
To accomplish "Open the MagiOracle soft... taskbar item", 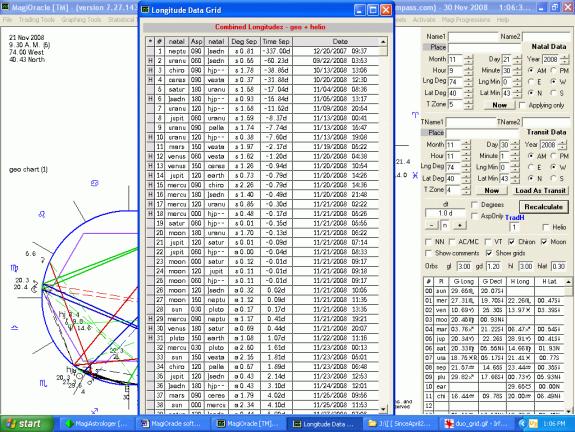I will point(172,424).
